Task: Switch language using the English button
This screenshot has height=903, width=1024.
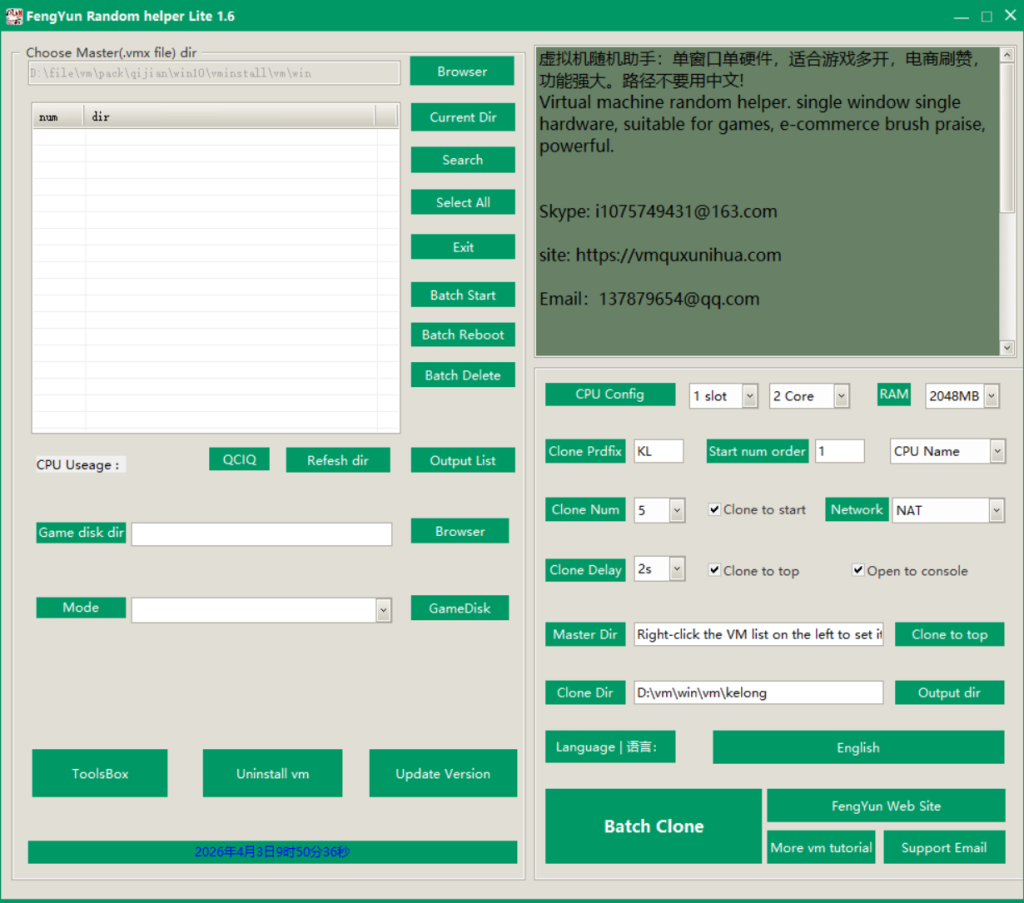Action: point(857,747)
